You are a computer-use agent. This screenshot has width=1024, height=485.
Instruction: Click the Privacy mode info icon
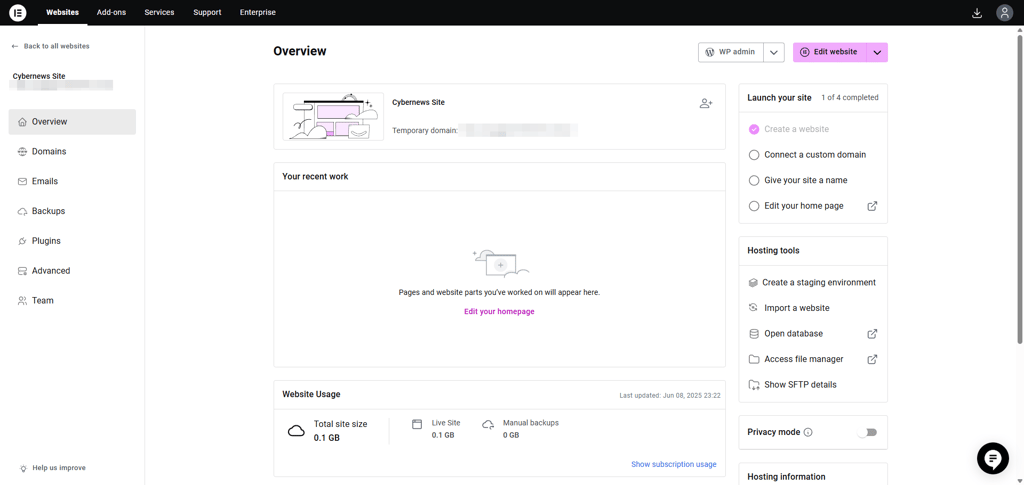[x=808, y=432]
